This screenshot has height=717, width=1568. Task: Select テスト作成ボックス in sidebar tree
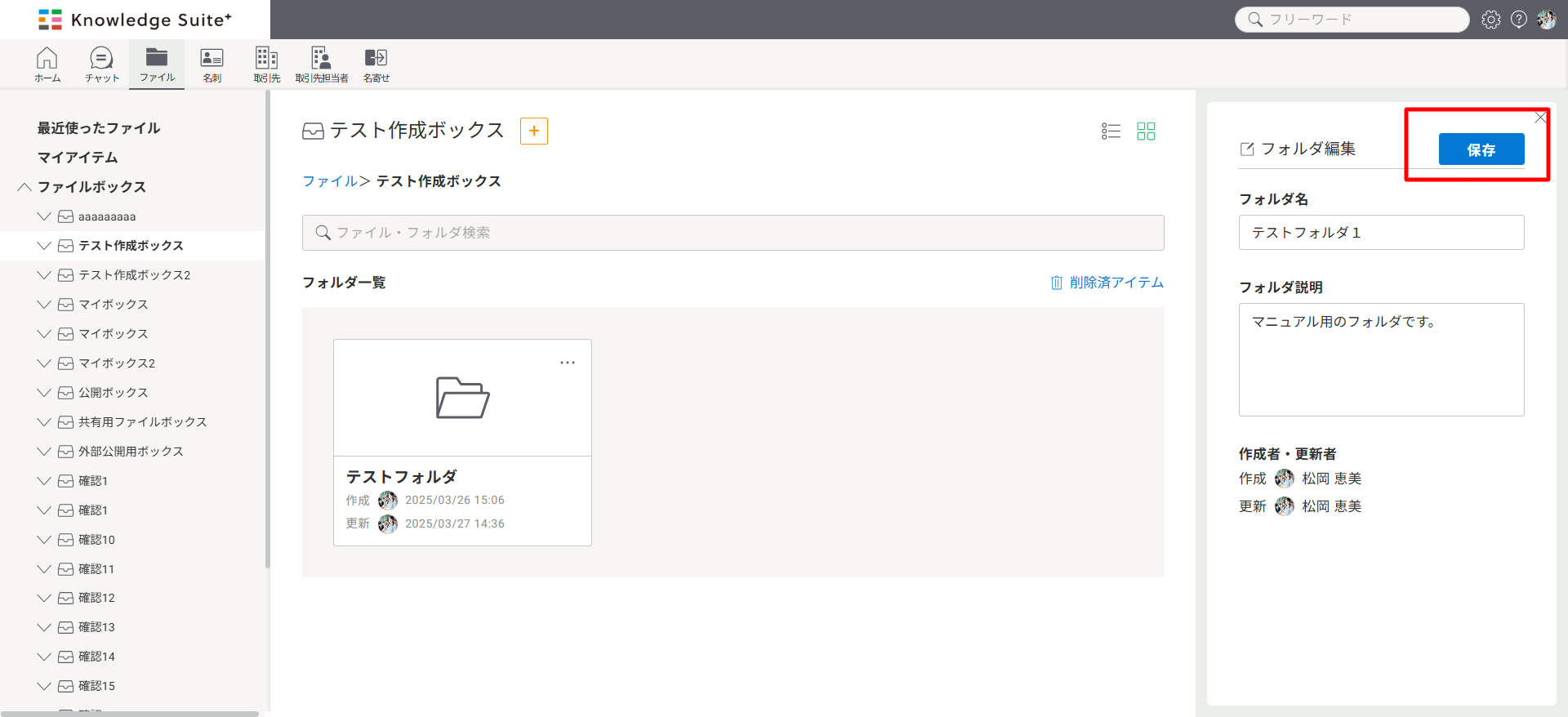[131, 246]
